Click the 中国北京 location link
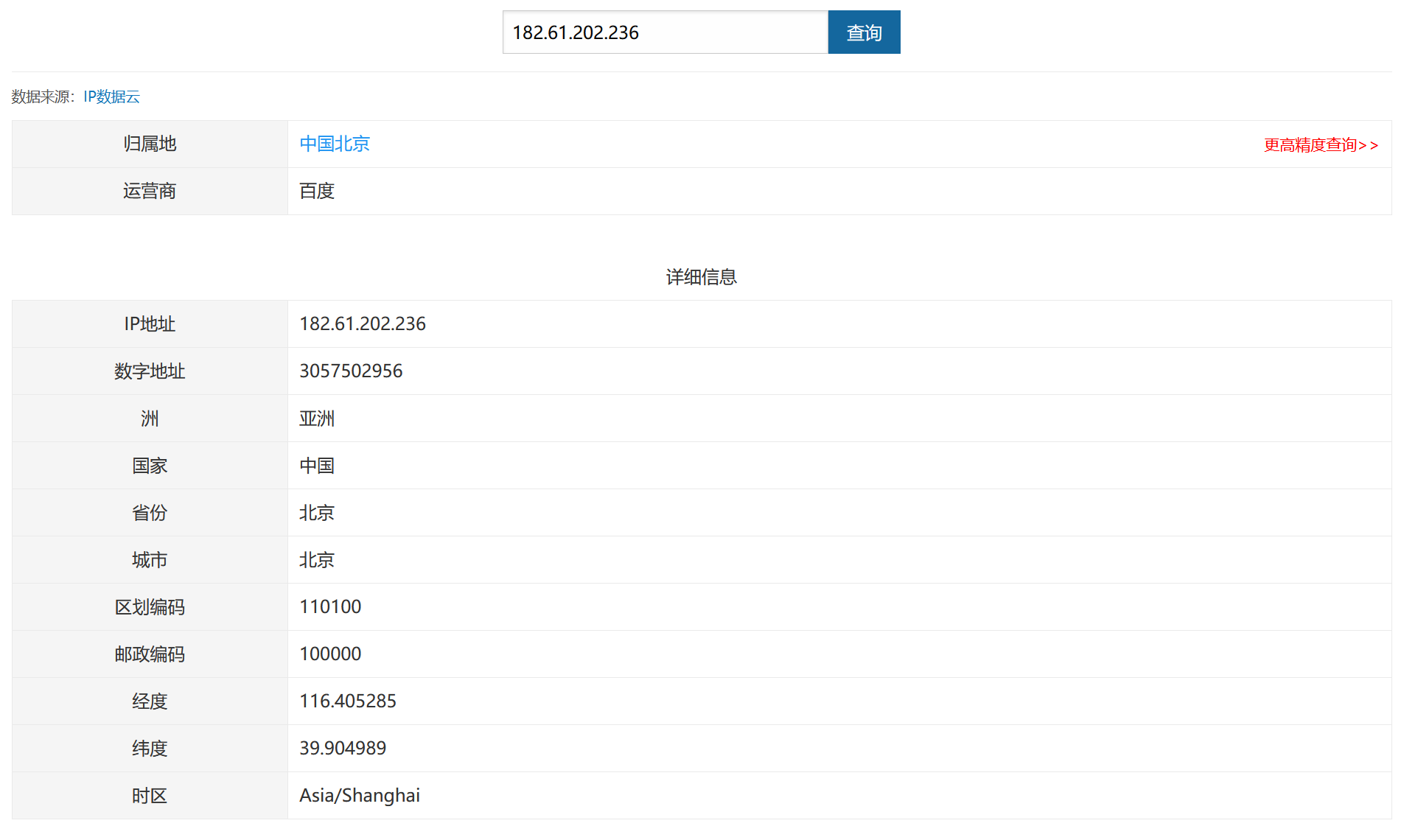This screenshot has width=1404, height=840. click(x=335, y=144)
